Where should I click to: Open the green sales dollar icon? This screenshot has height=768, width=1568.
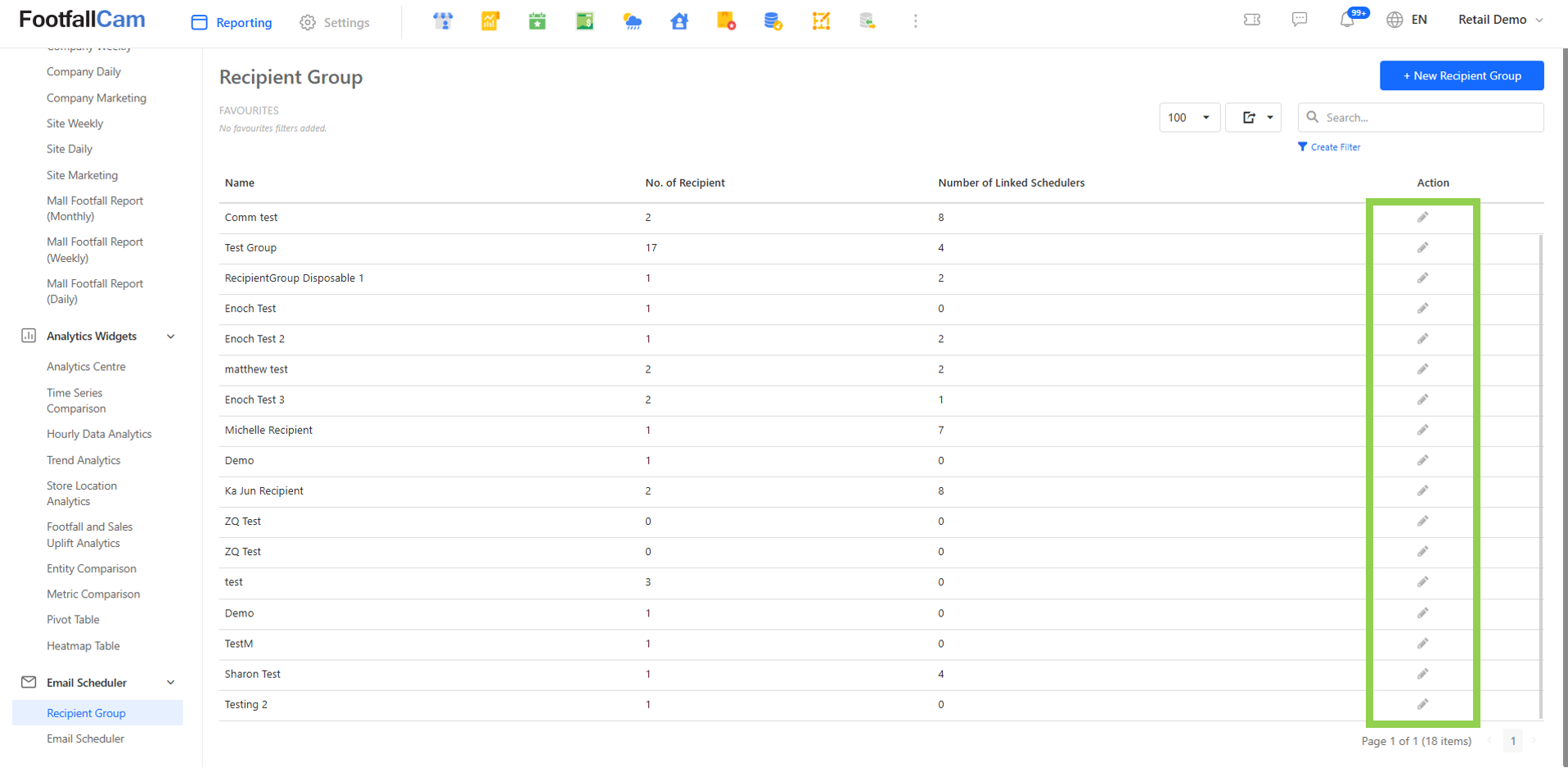click(x=585, y=21)
